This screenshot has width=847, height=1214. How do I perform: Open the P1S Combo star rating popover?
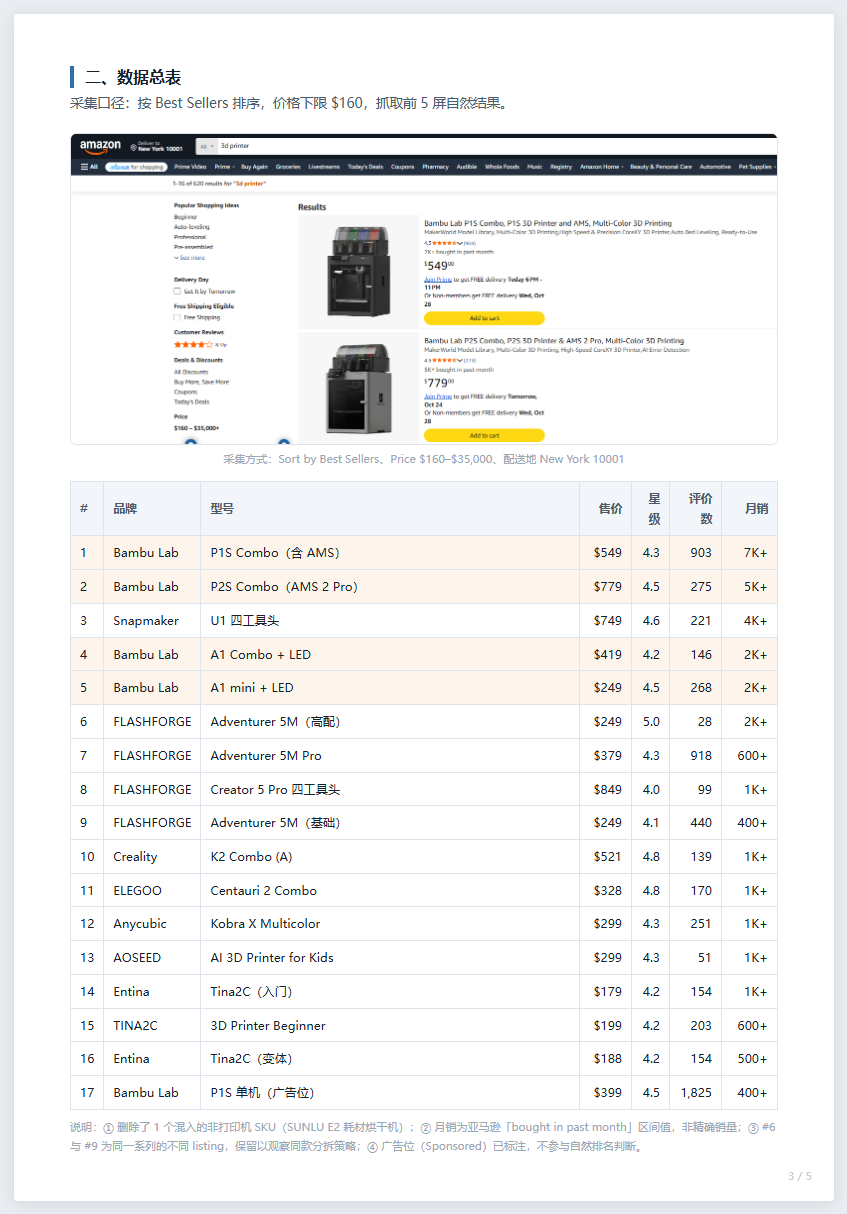(x=443, y=243)
